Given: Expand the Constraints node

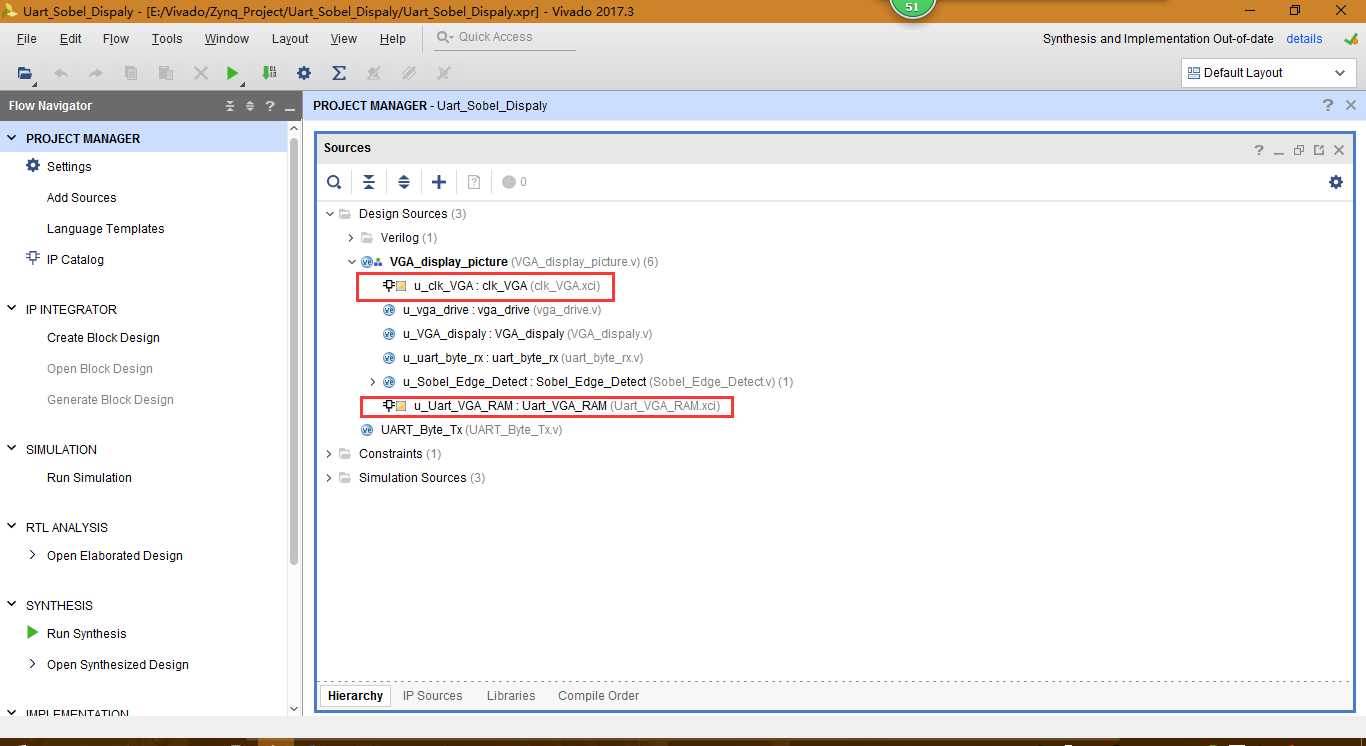Looking at the screenshot, I should (329, 454).
